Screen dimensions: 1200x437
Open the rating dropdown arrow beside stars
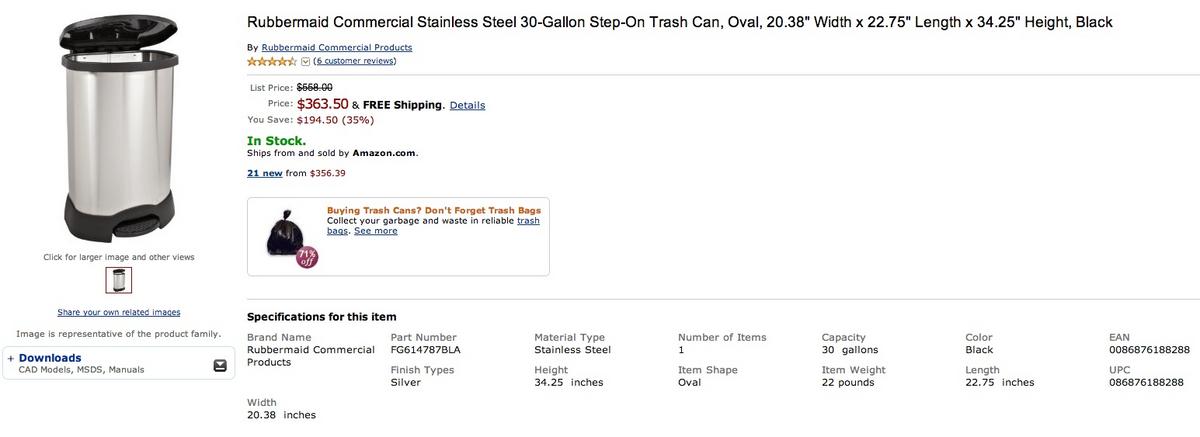point(305,61)
